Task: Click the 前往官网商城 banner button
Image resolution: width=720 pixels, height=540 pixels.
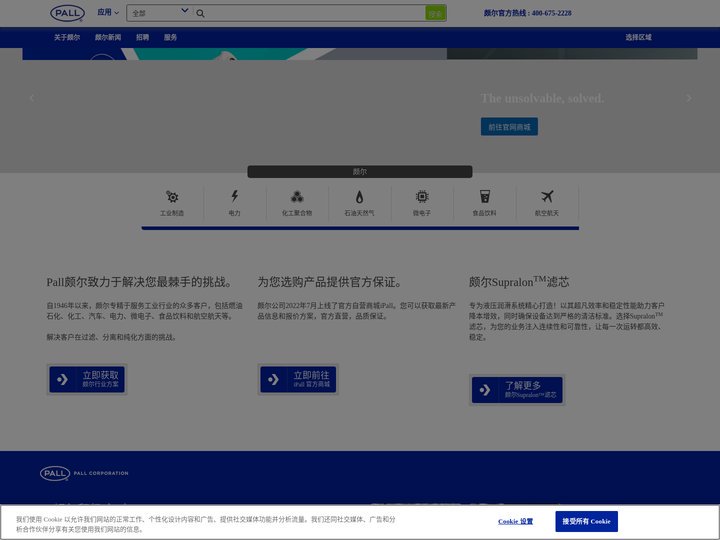Action: pyautogui.click(x=509, y=127)
